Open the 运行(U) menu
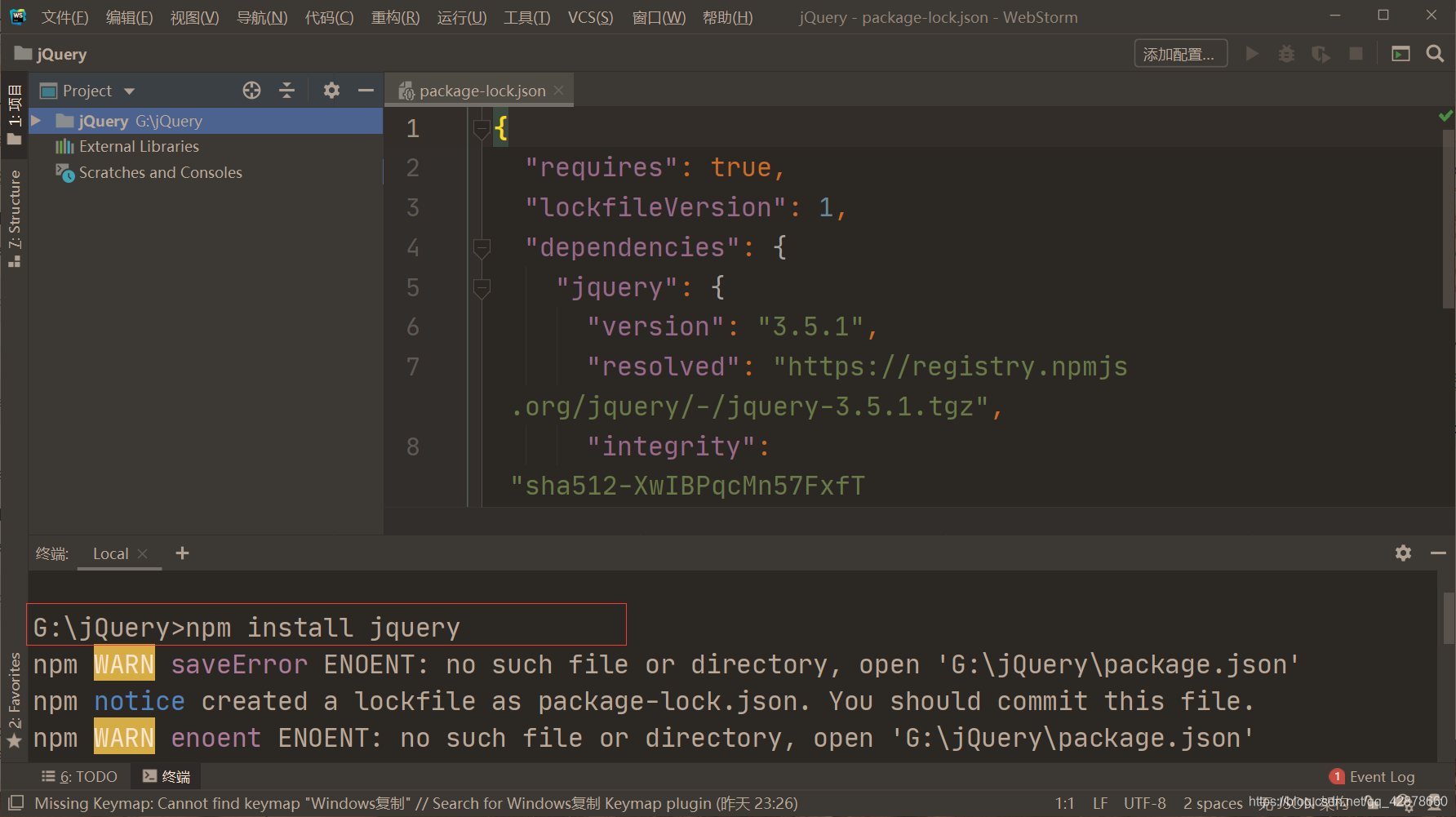The width and height of the screenshot is (1456, 817). coord(461,17)
